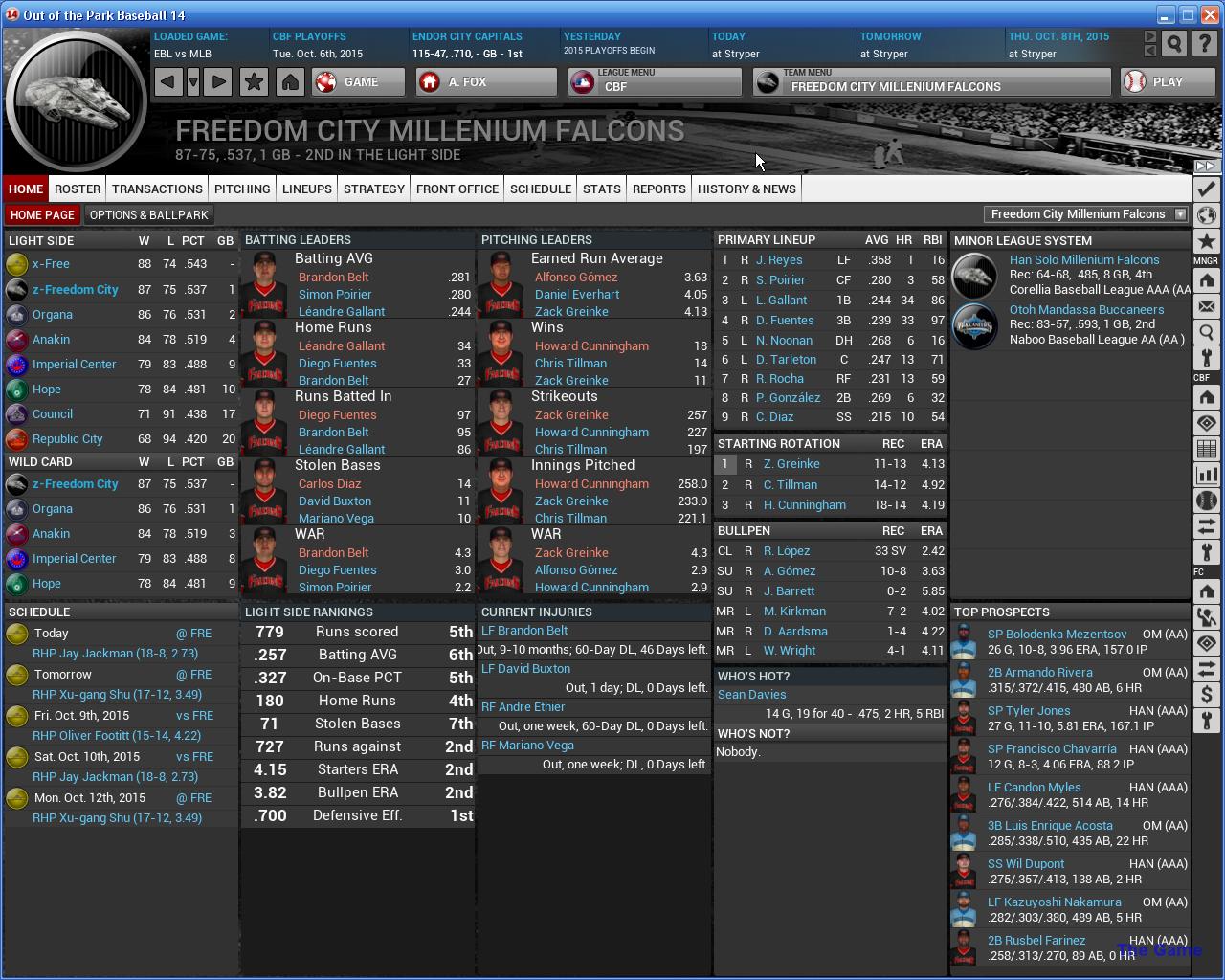Open the A. FOX manager menu
The width and height of the screenshot is (1225, 980).
click(486, 82)
